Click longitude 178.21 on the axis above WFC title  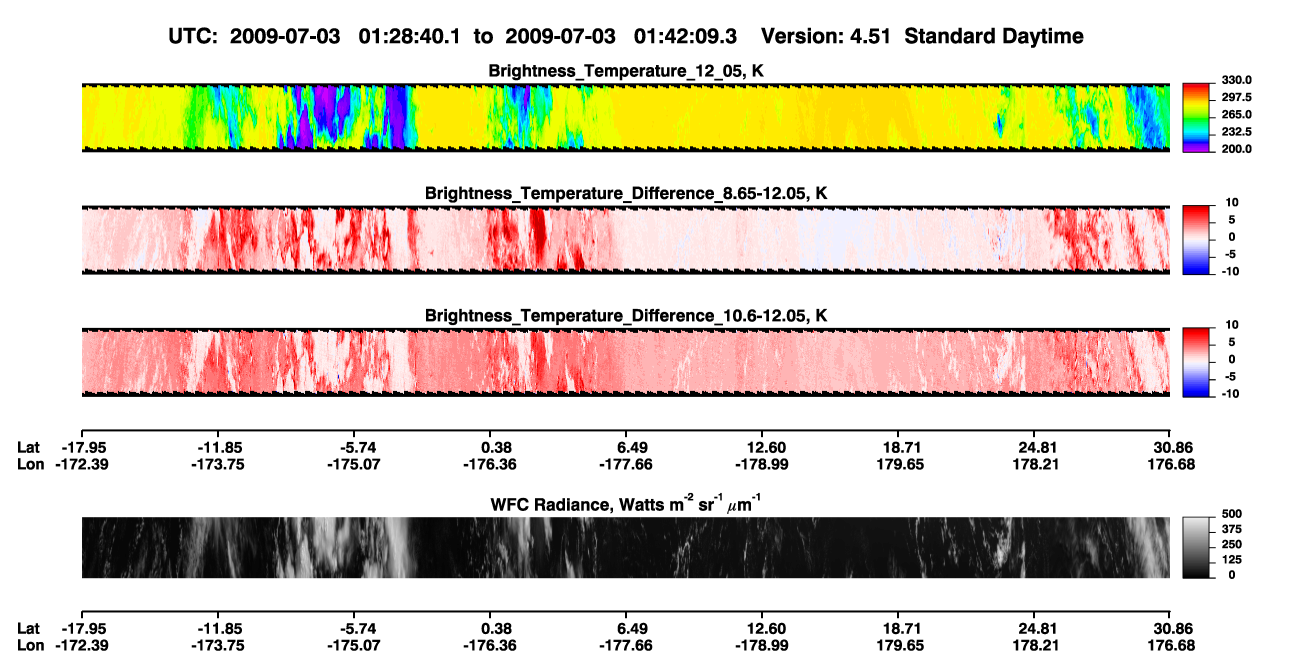pyautogui.click(x=1035, y=464)
